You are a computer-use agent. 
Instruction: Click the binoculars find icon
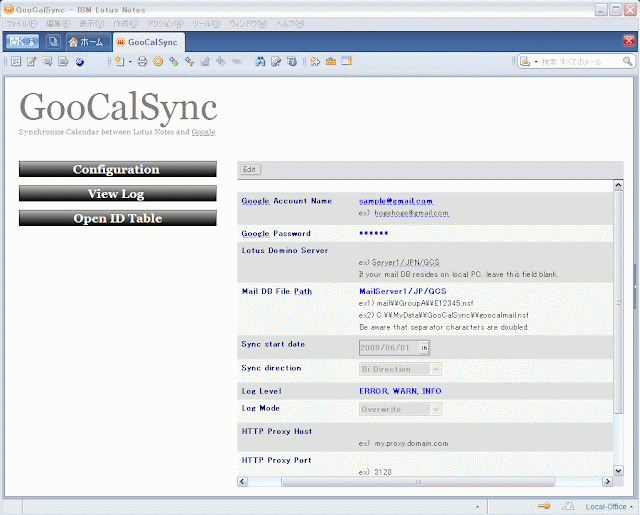coord(260,62)
